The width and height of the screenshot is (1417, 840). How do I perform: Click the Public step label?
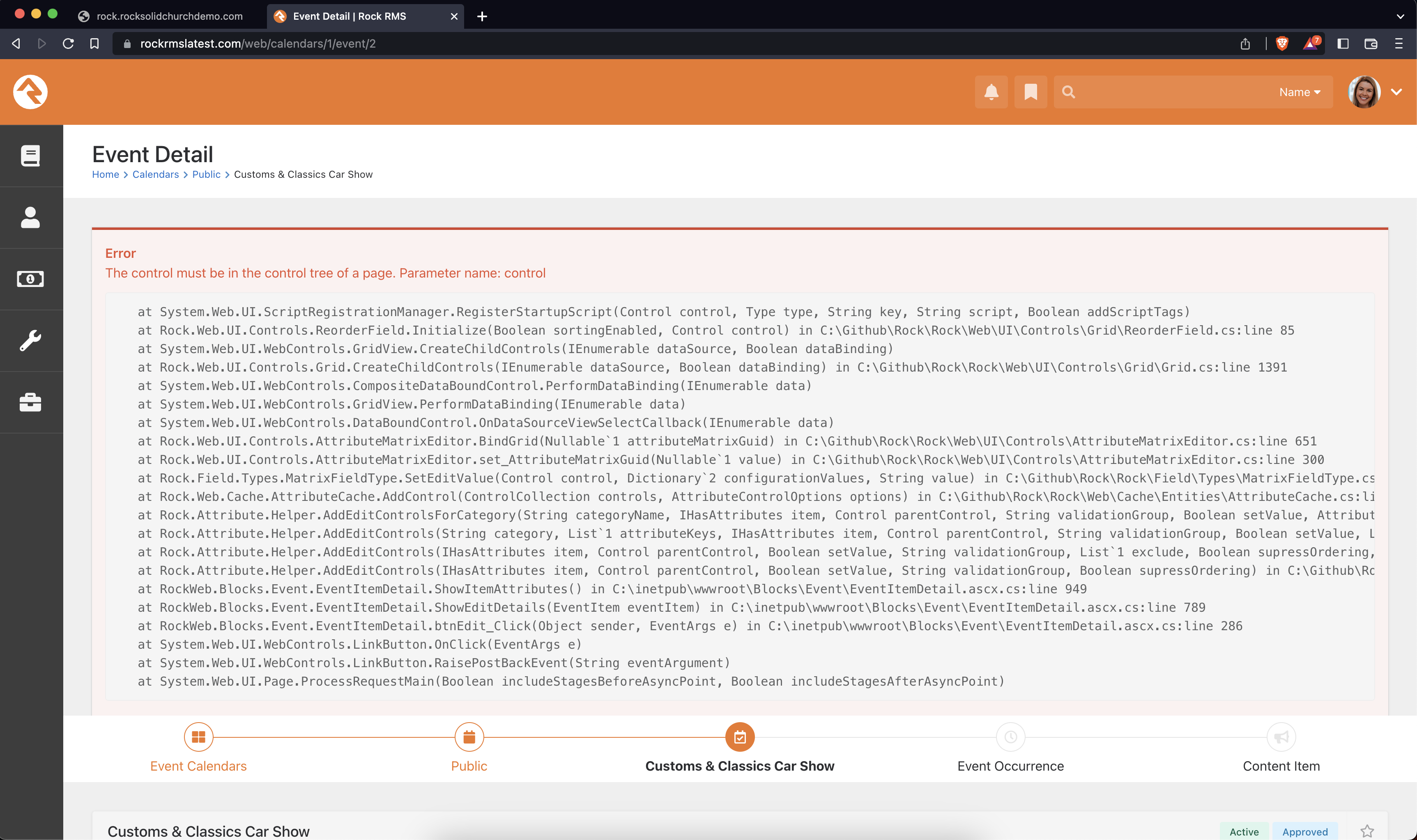469,766
